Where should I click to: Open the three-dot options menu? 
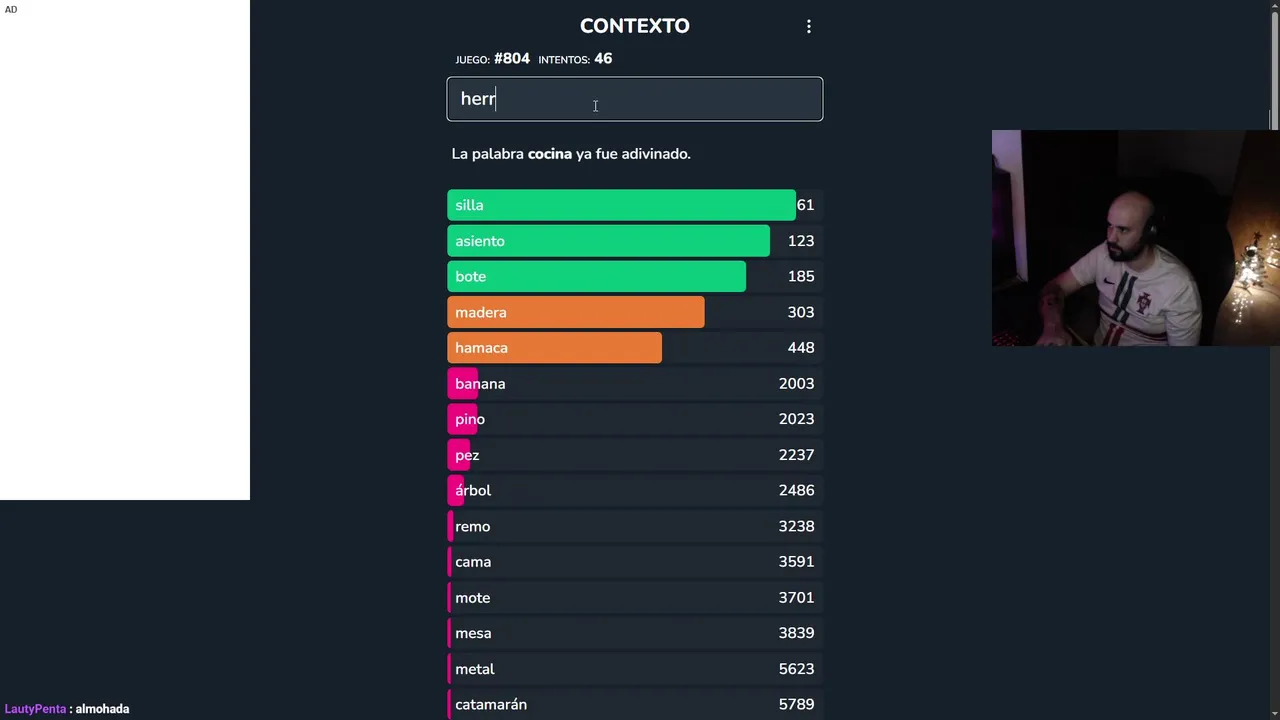(809, 27)
